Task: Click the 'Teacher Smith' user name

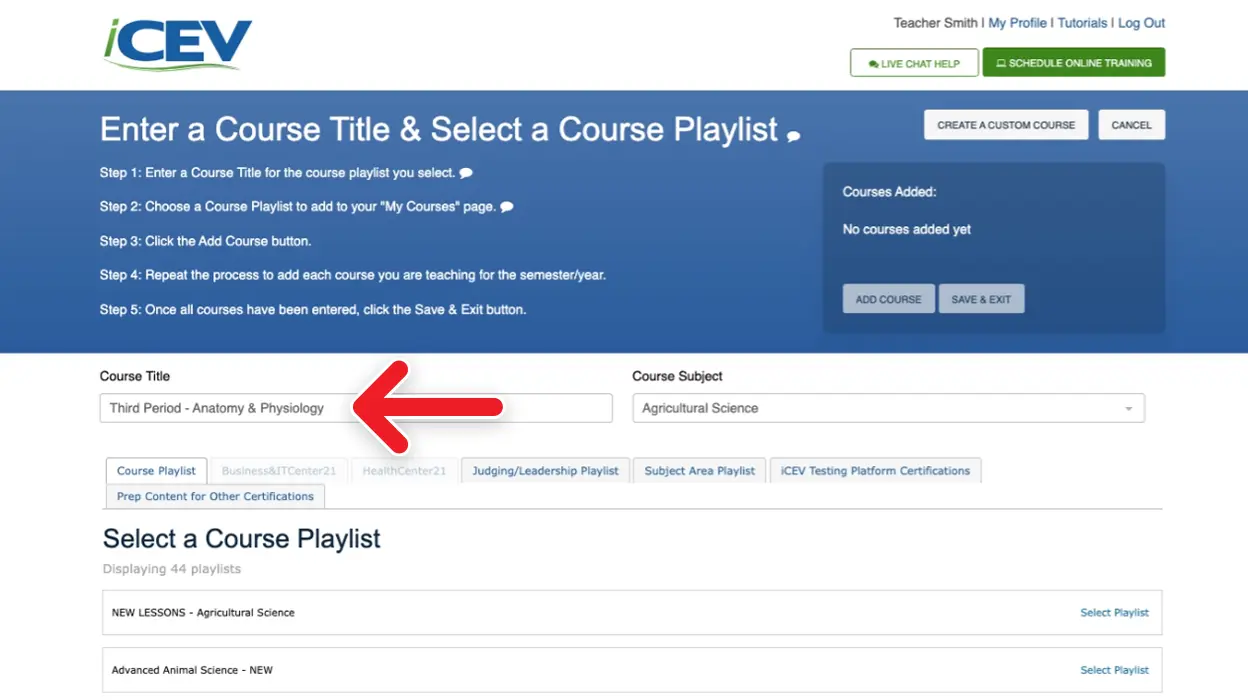Action: 935,23
